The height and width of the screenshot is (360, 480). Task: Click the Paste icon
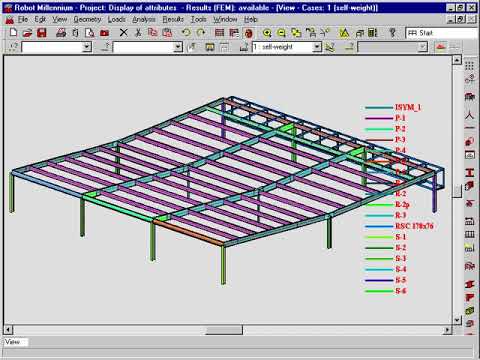pos(167,33)
